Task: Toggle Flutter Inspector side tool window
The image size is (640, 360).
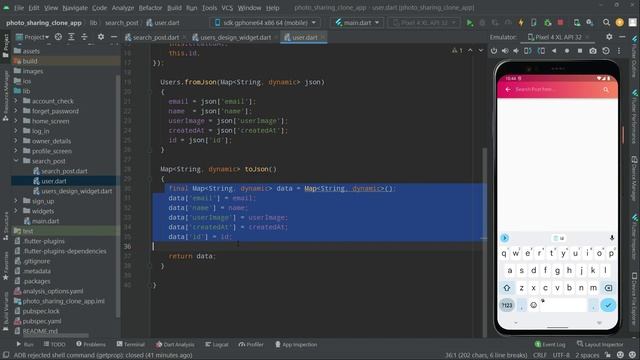Action: (635, 237)
